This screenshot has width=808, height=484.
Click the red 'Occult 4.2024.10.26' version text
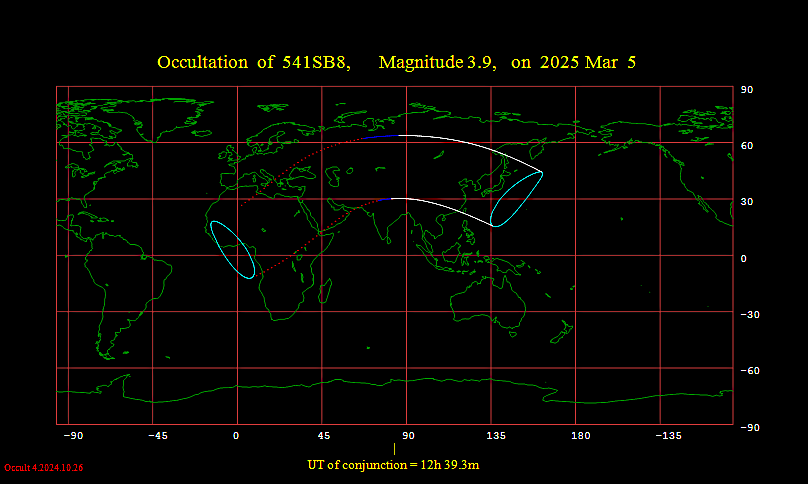click(x=43, y=468)
